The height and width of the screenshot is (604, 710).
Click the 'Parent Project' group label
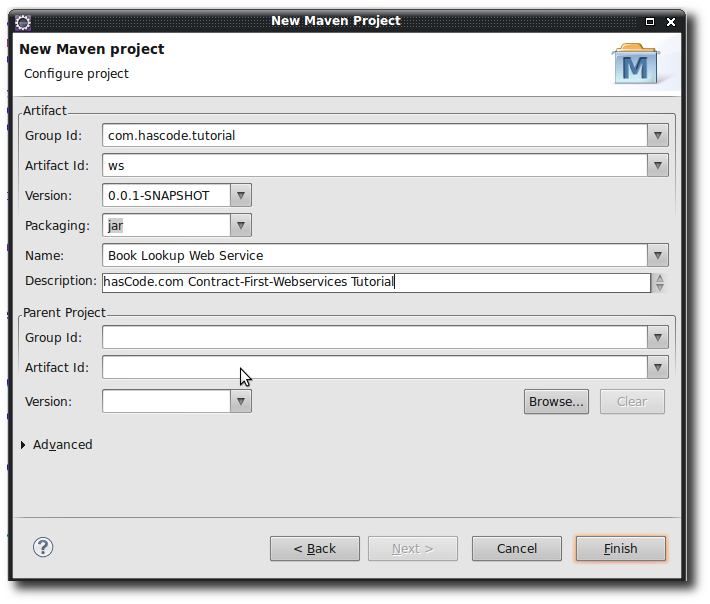(64, 313)
